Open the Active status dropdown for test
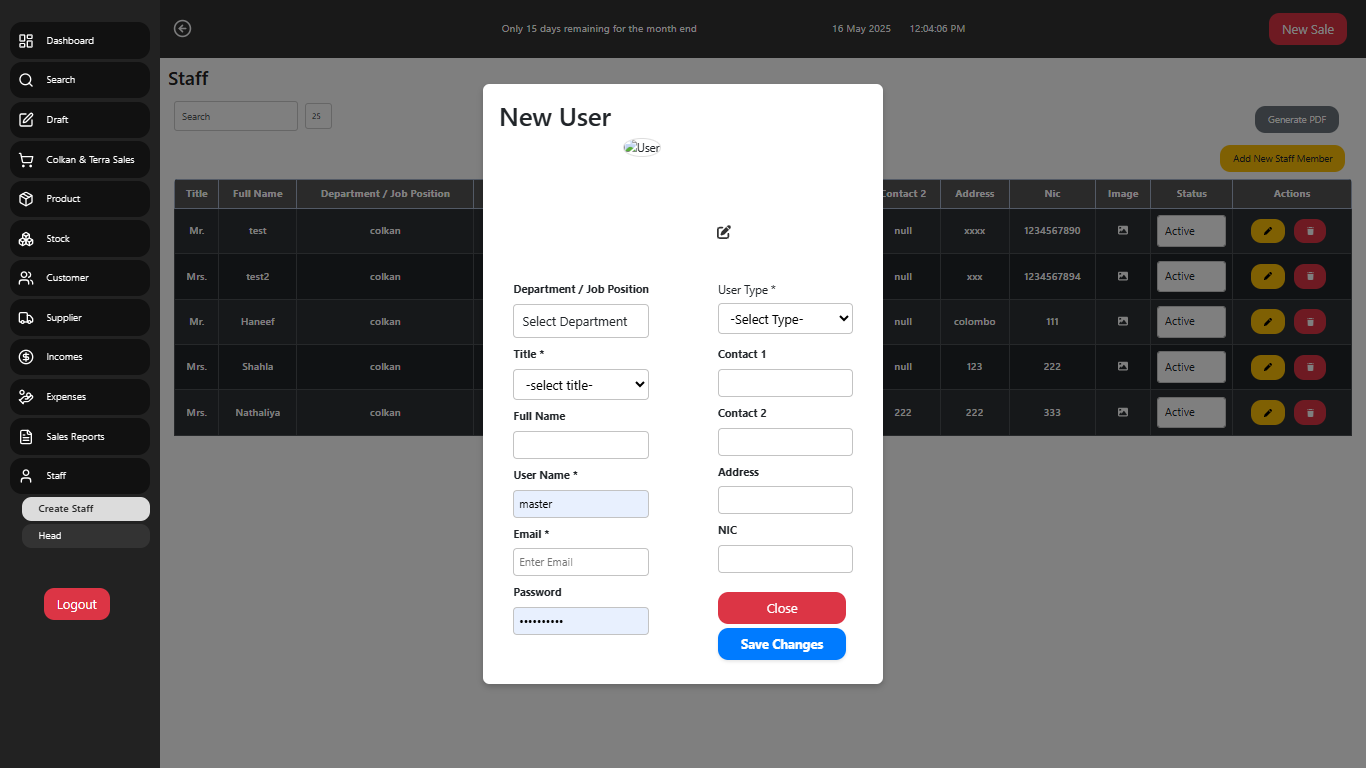The image size is (1366, 768). pyautogui.click(x=1191, y=231)
